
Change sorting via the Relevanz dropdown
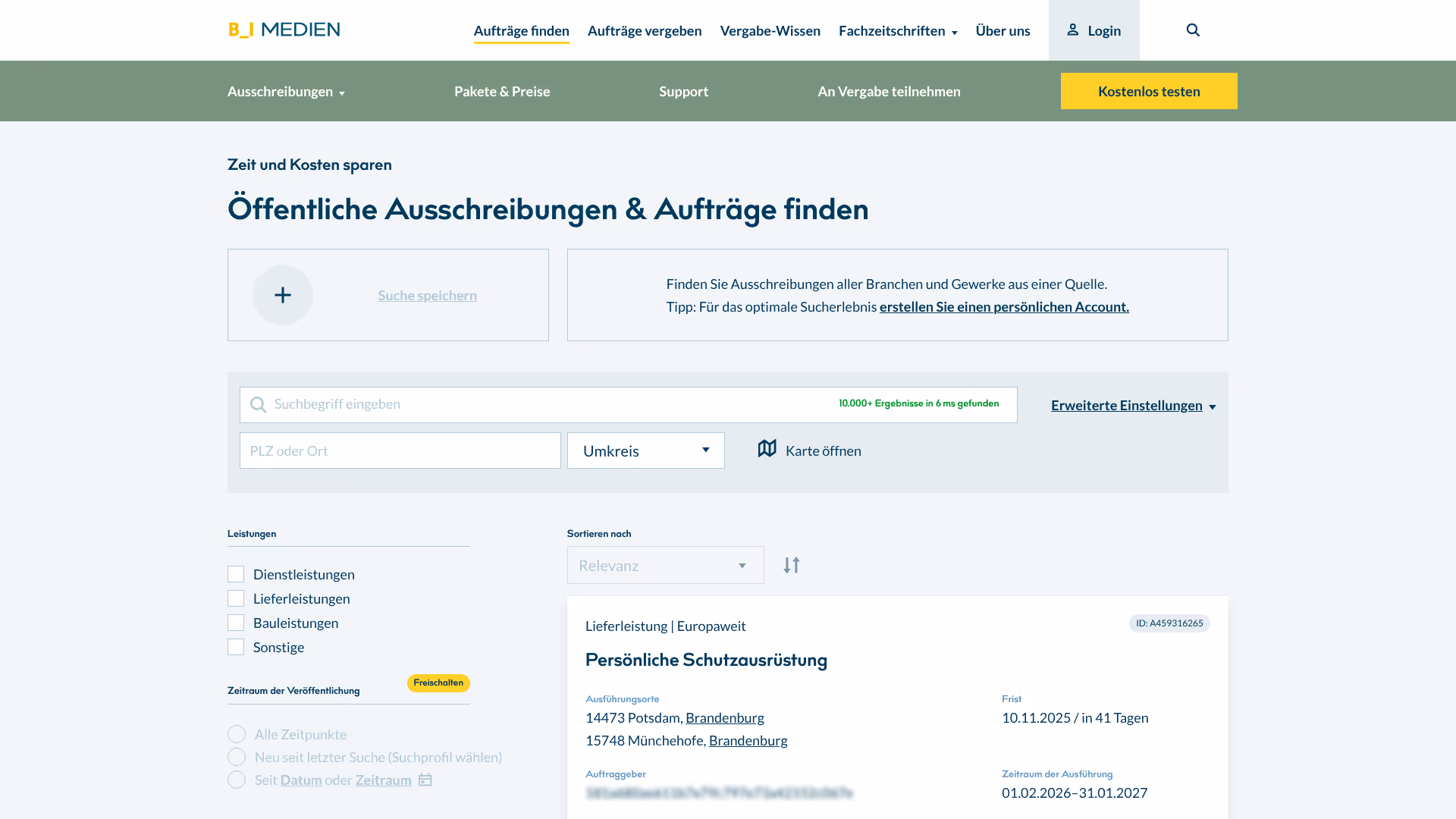(664, 565)
